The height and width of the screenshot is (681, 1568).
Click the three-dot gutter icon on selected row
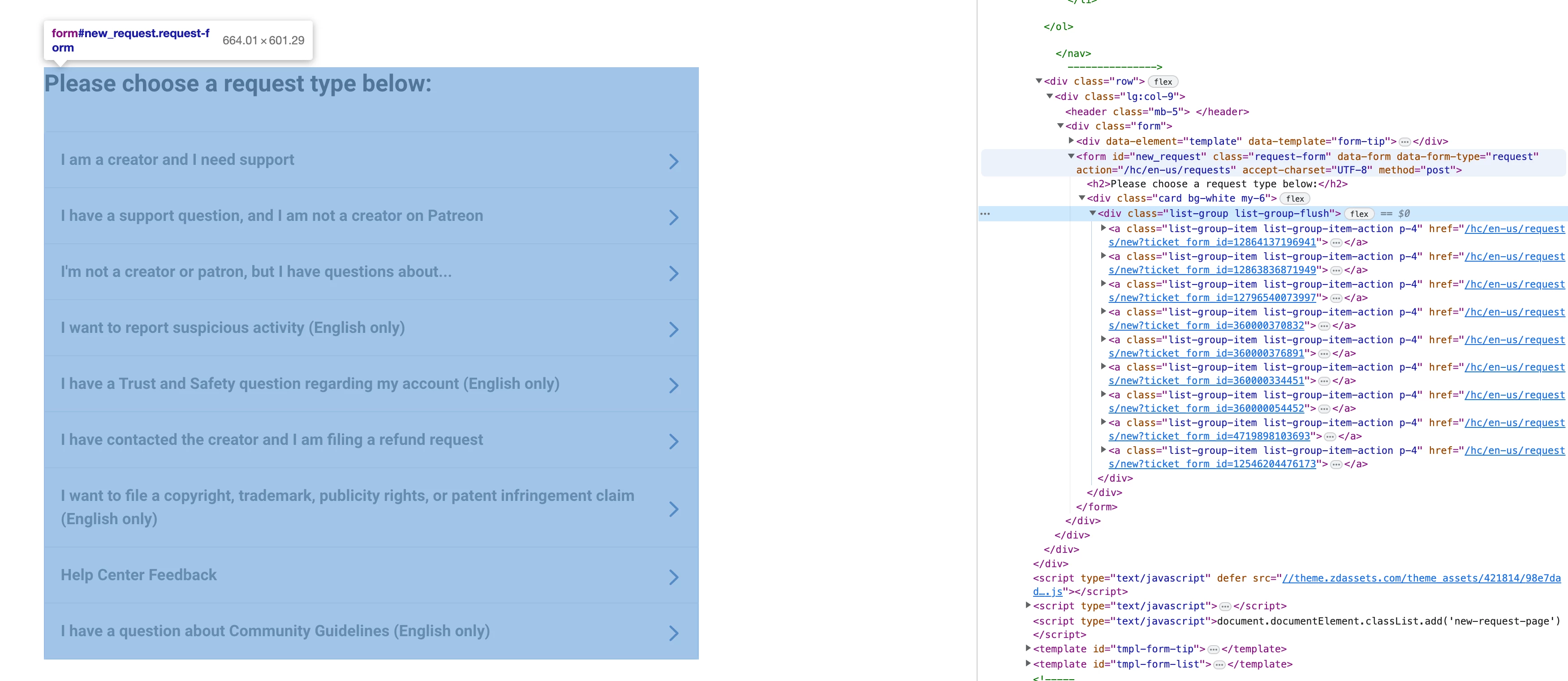click(985, 214)
